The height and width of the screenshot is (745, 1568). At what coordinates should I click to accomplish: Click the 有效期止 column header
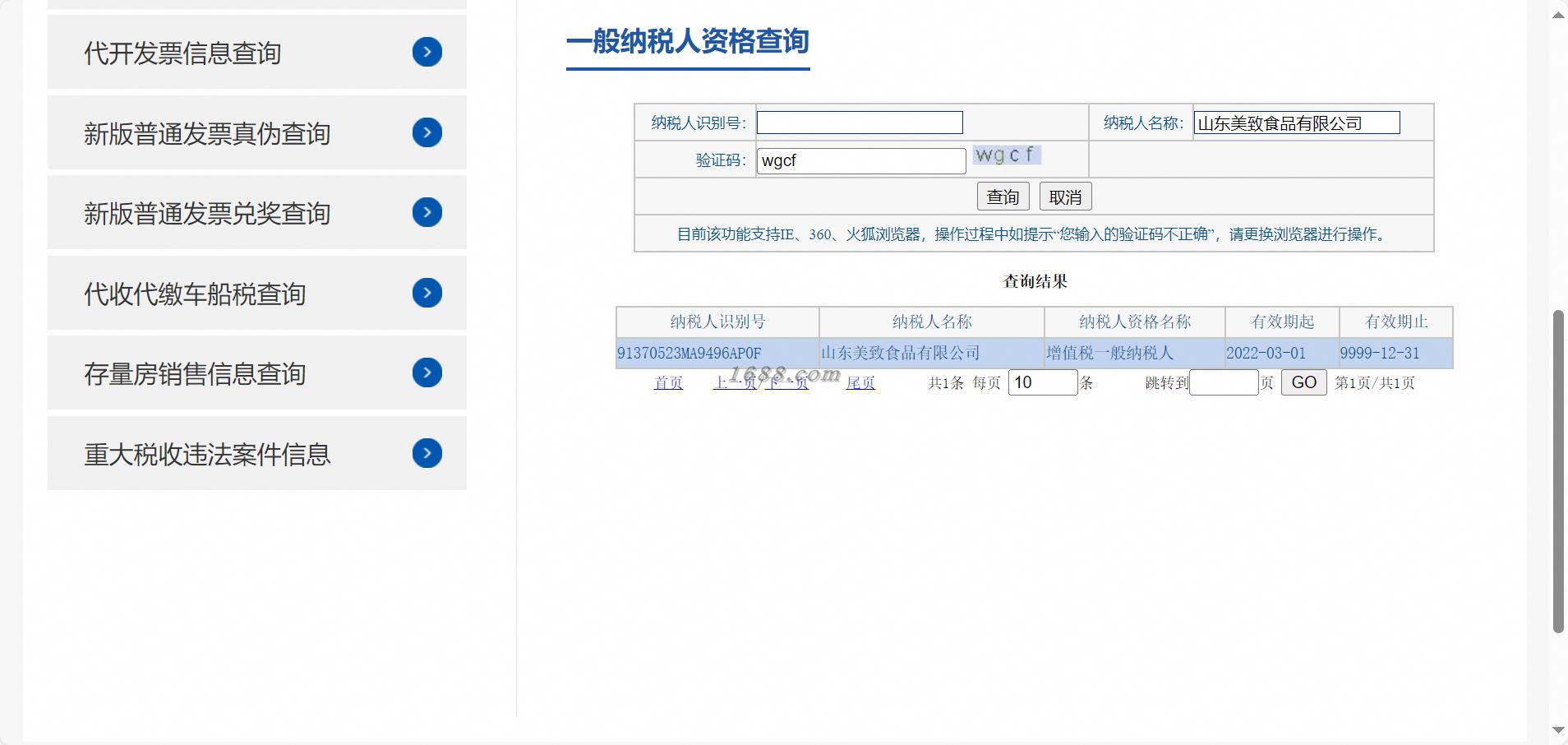(x=1396, y=322)
